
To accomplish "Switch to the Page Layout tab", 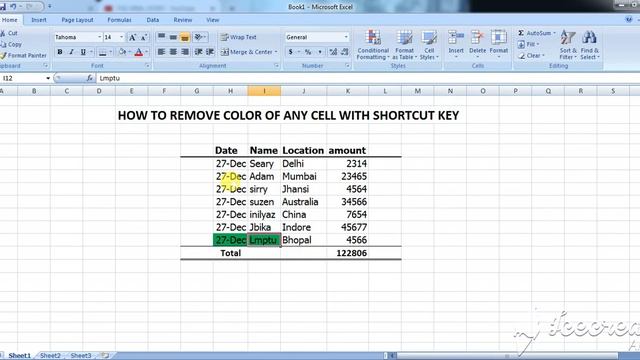I will (x=77, y=20).
